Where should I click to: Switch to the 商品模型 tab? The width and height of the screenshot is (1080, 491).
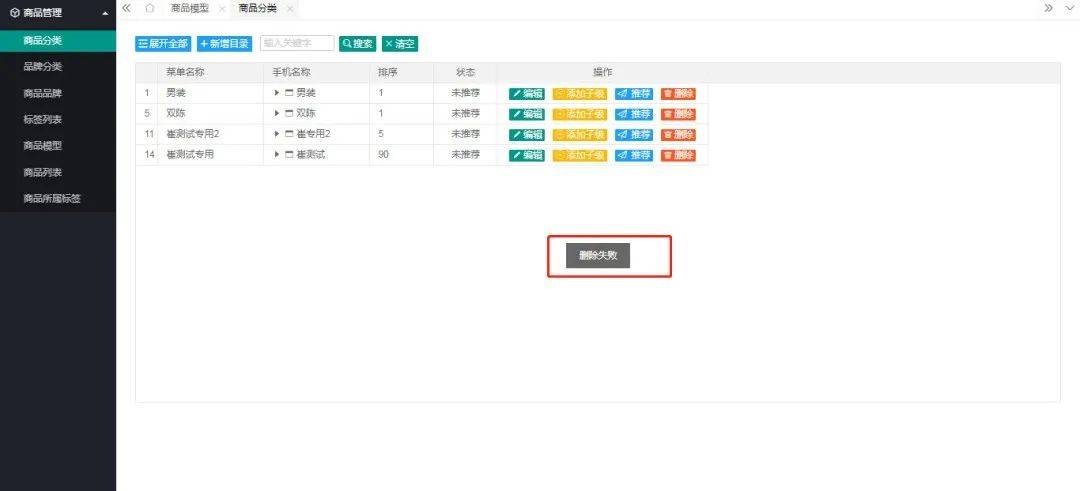click(x=189, y=8)
